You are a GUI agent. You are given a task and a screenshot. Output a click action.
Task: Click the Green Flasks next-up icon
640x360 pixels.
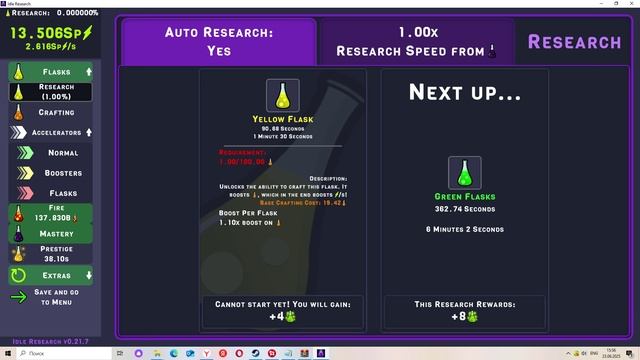click(x=465, y=173)
